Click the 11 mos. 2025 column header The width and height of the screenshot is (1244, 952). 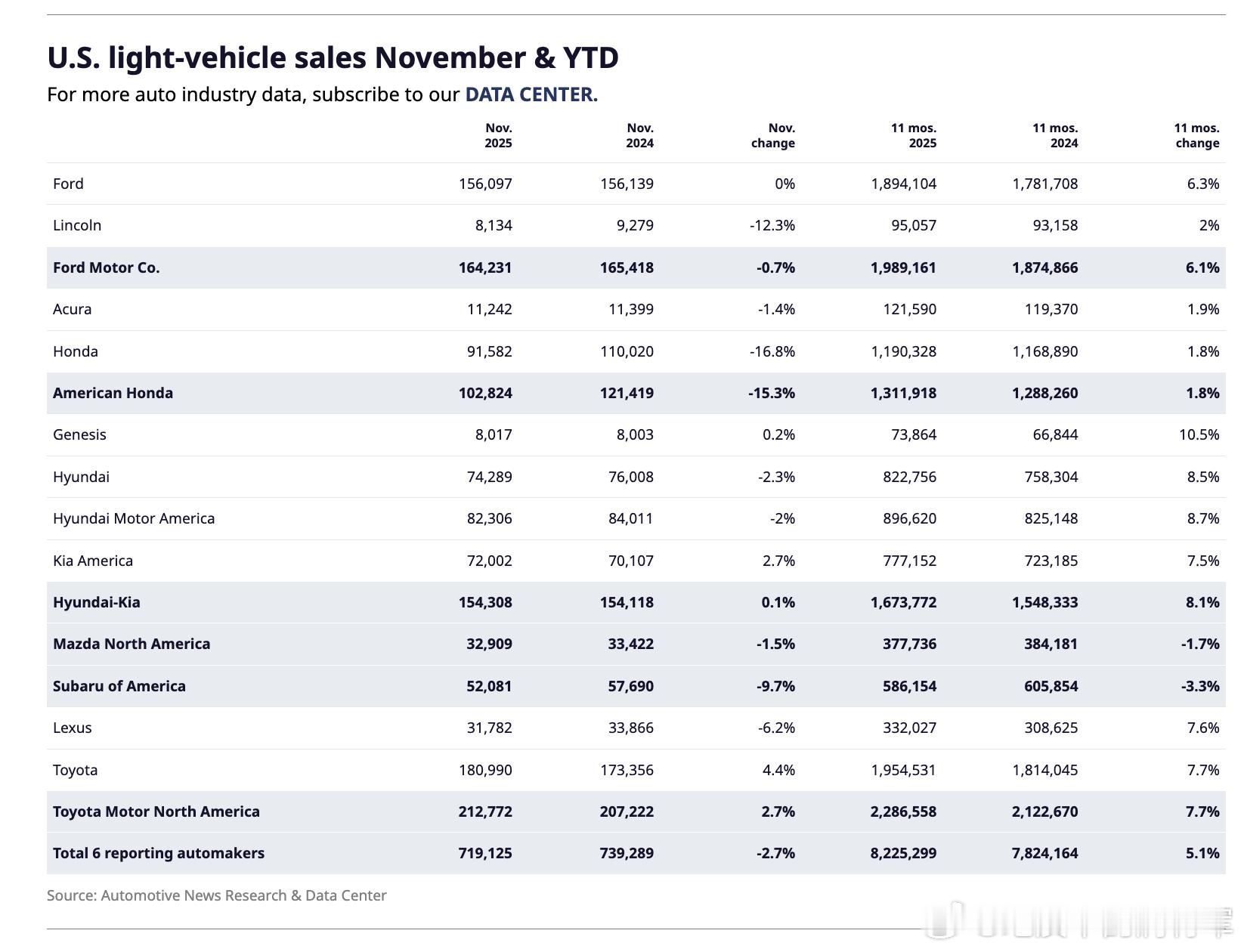913,136
